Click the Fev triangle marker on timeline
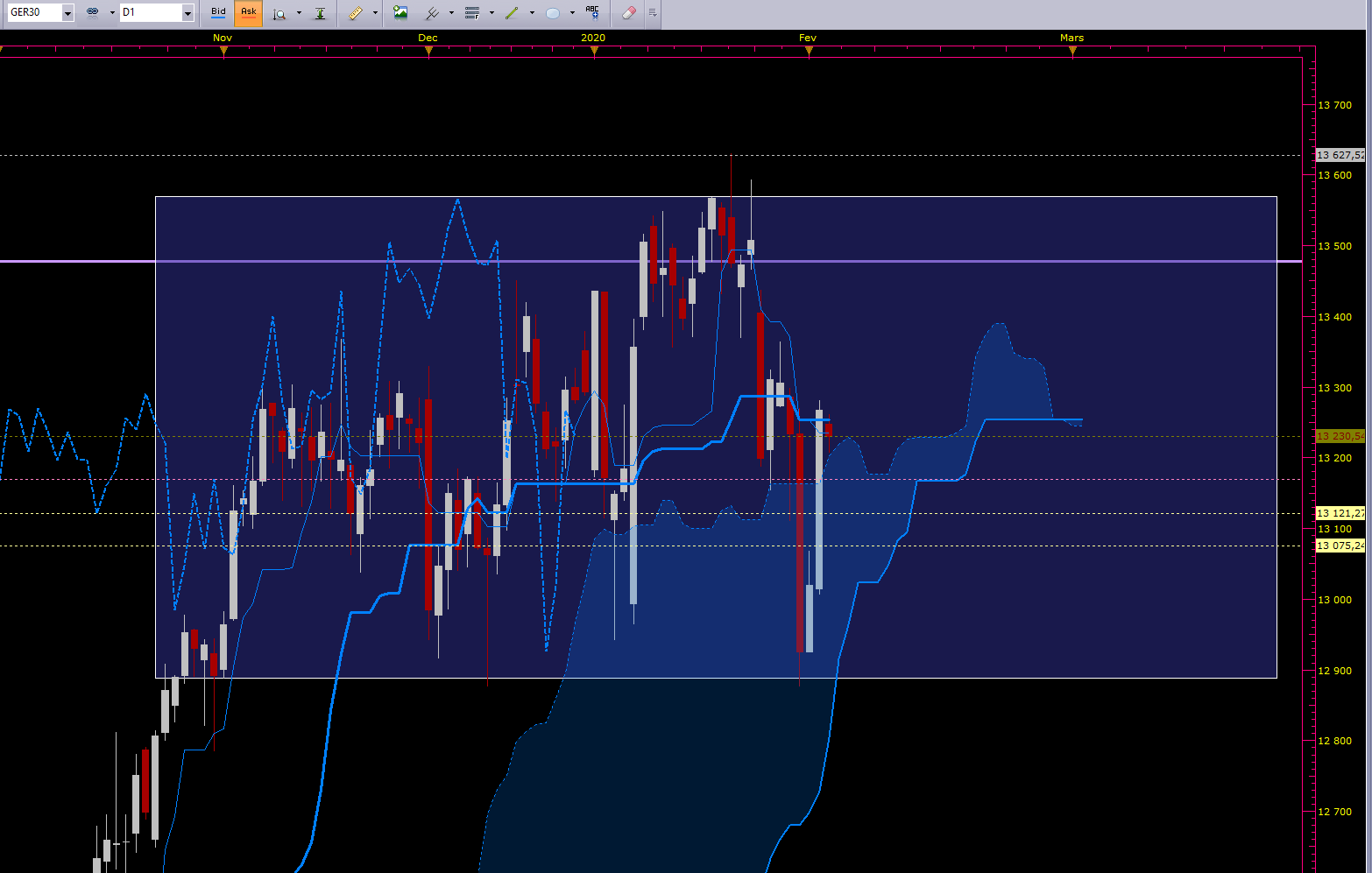The height and width of the screenshot is (873, 1372). click(x=809, y=52)
